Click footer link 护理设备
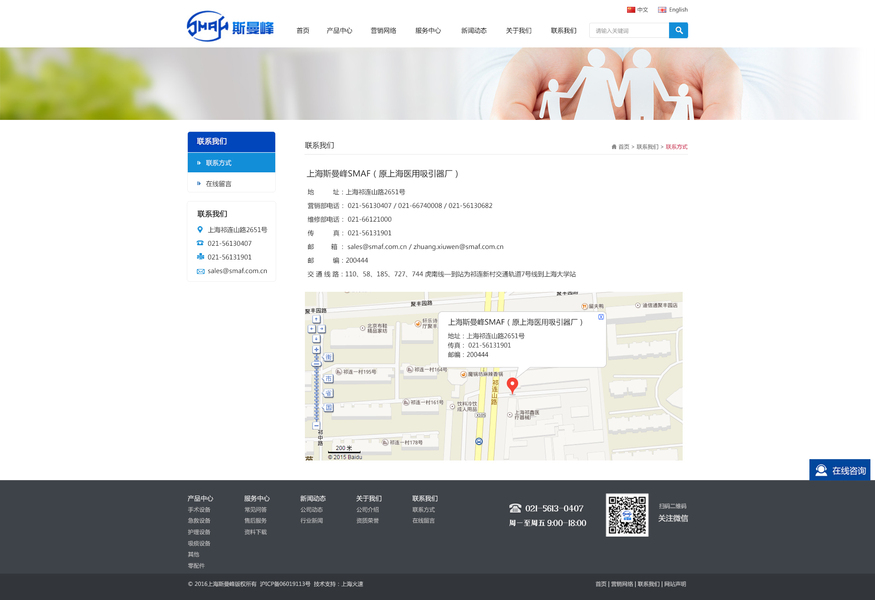875x600 pixels. 199,532
